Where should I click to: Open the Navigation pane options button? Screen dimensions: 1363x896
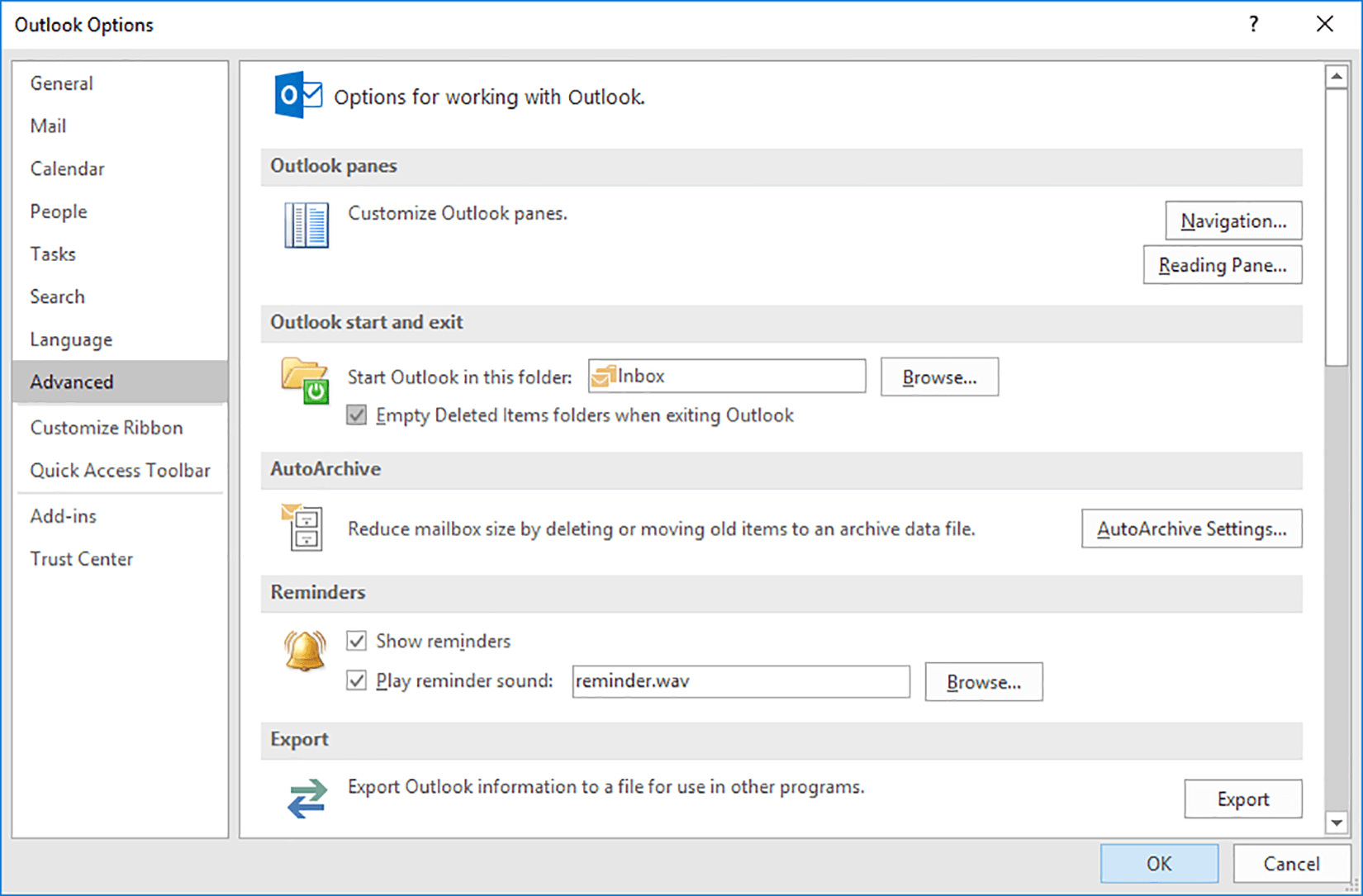pyautogui.click(x=1232, y=221)
